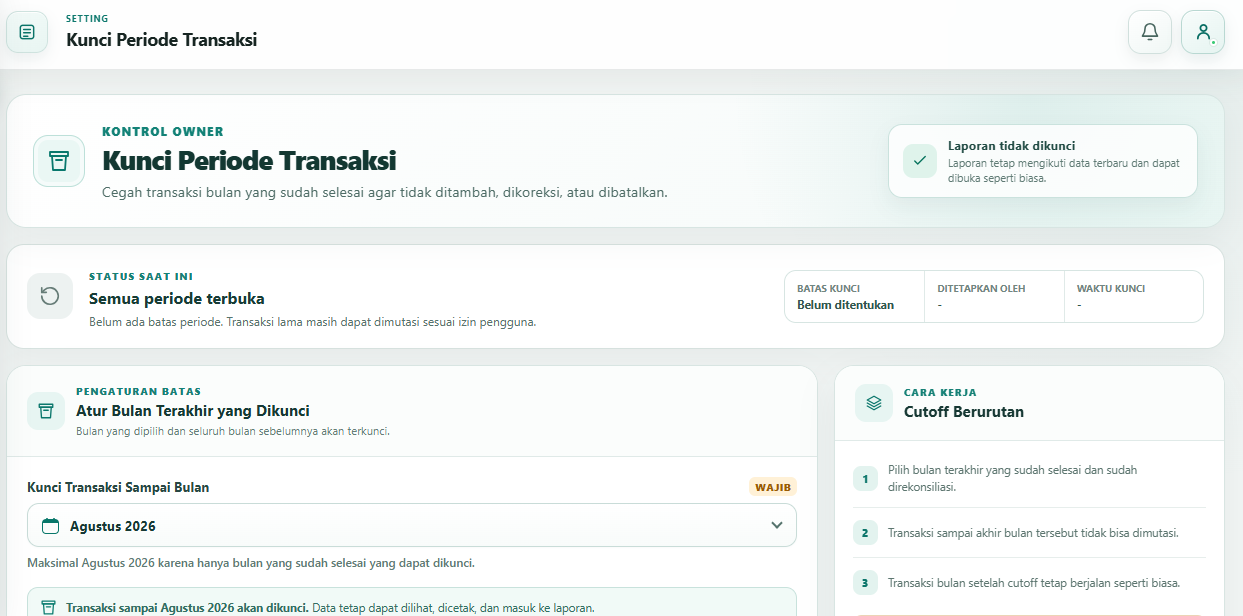Screen dimensions: 1243x616
Task: Click the Batas Kunci 'Belum ditentukan' value
Action: coord(845,305)
